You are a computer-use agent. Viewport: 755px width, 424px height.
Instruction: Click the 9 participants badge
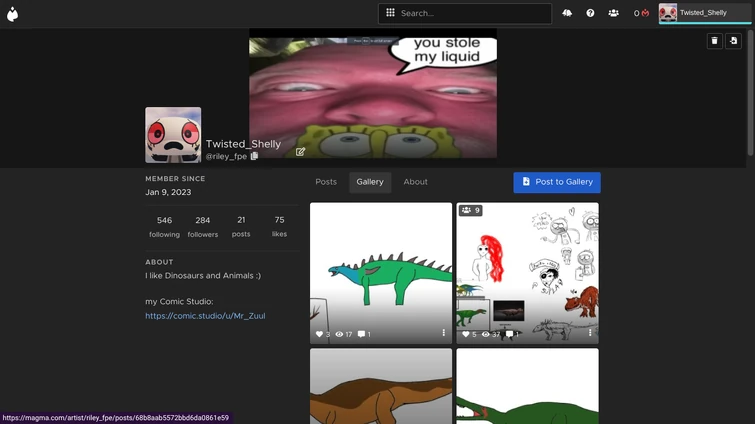[x=470, y=210]
